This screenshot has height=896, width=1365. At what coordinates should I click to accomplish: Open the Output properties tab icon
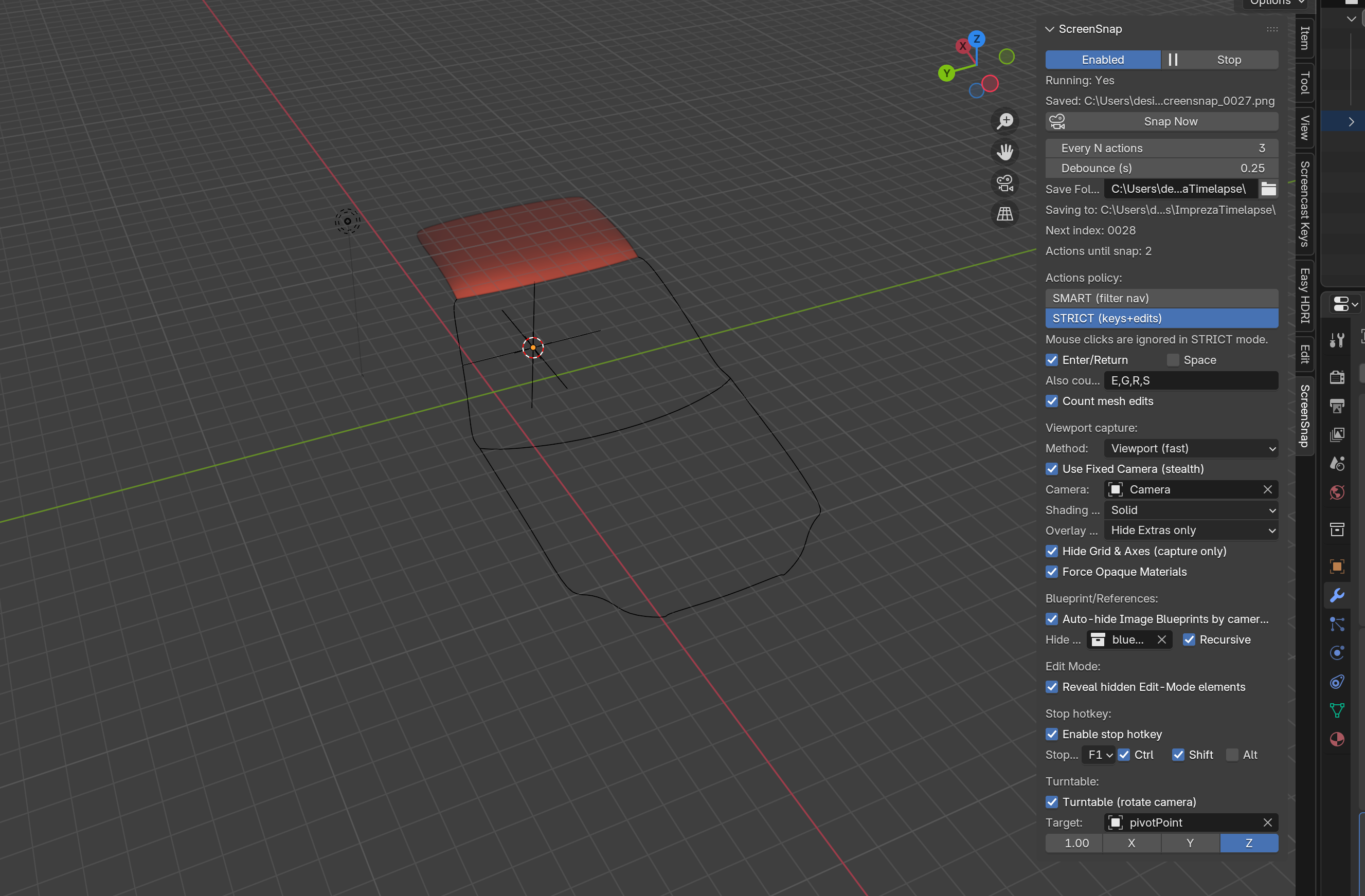pyautogui.click(x=1337, y=406)
